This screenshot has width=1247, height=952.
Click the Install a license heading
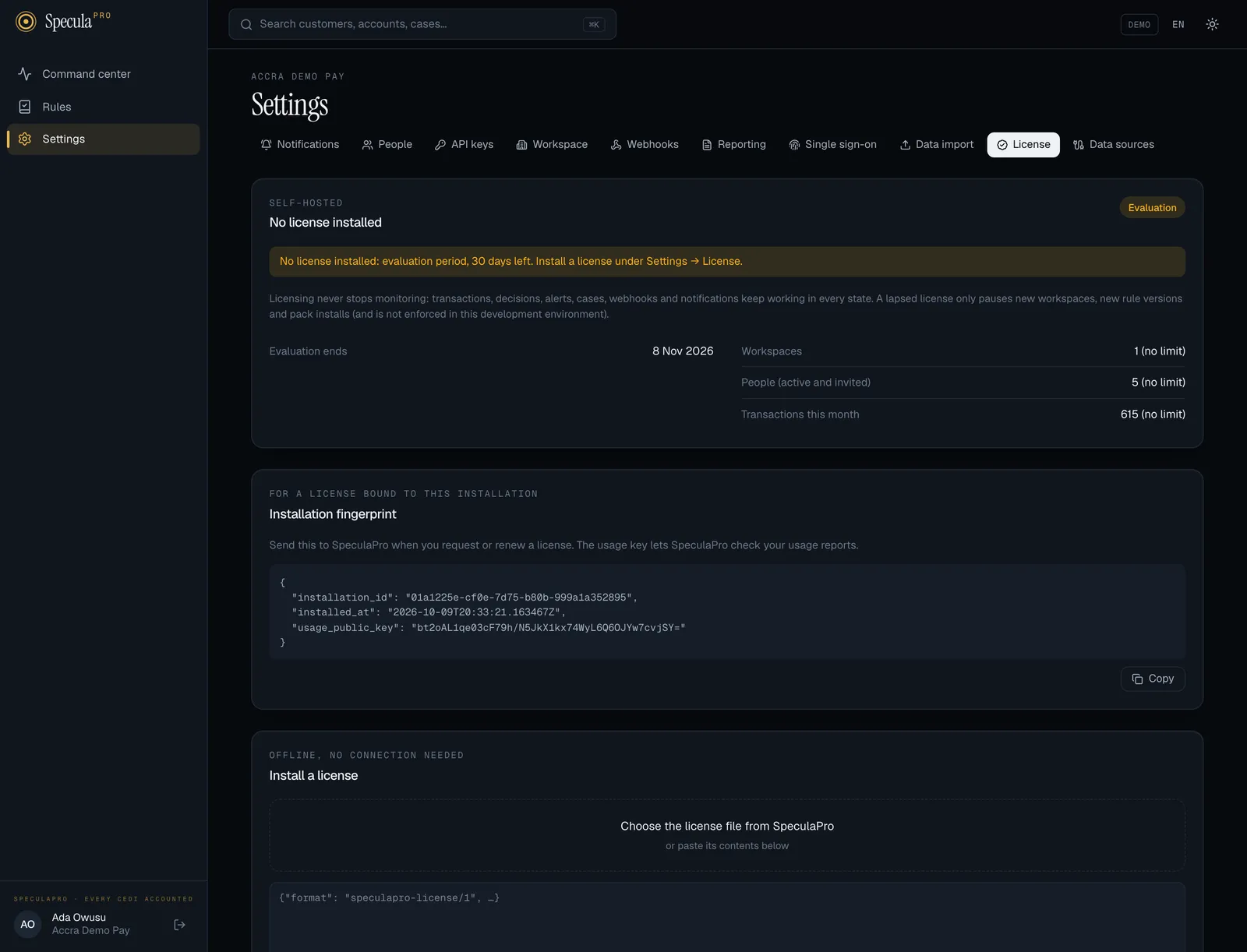click(313, 776)
